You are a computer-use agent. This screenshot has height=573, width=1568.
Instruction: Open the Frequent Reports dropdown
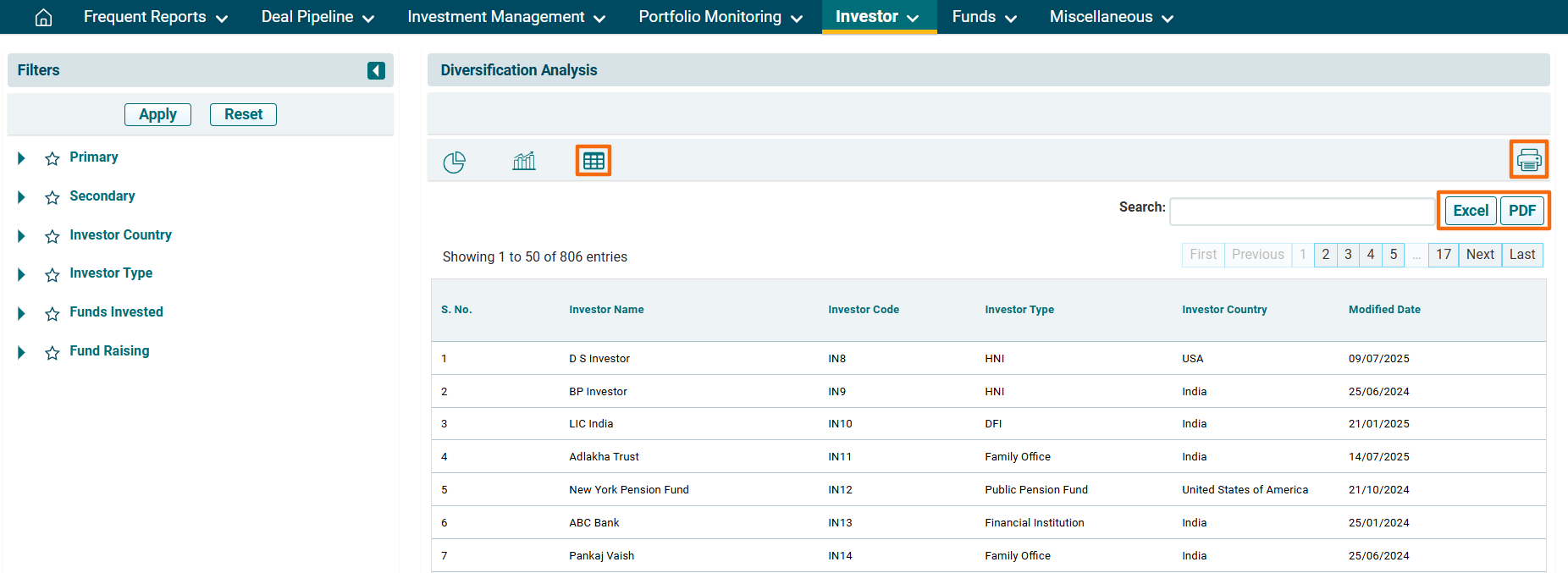[155, 17]
